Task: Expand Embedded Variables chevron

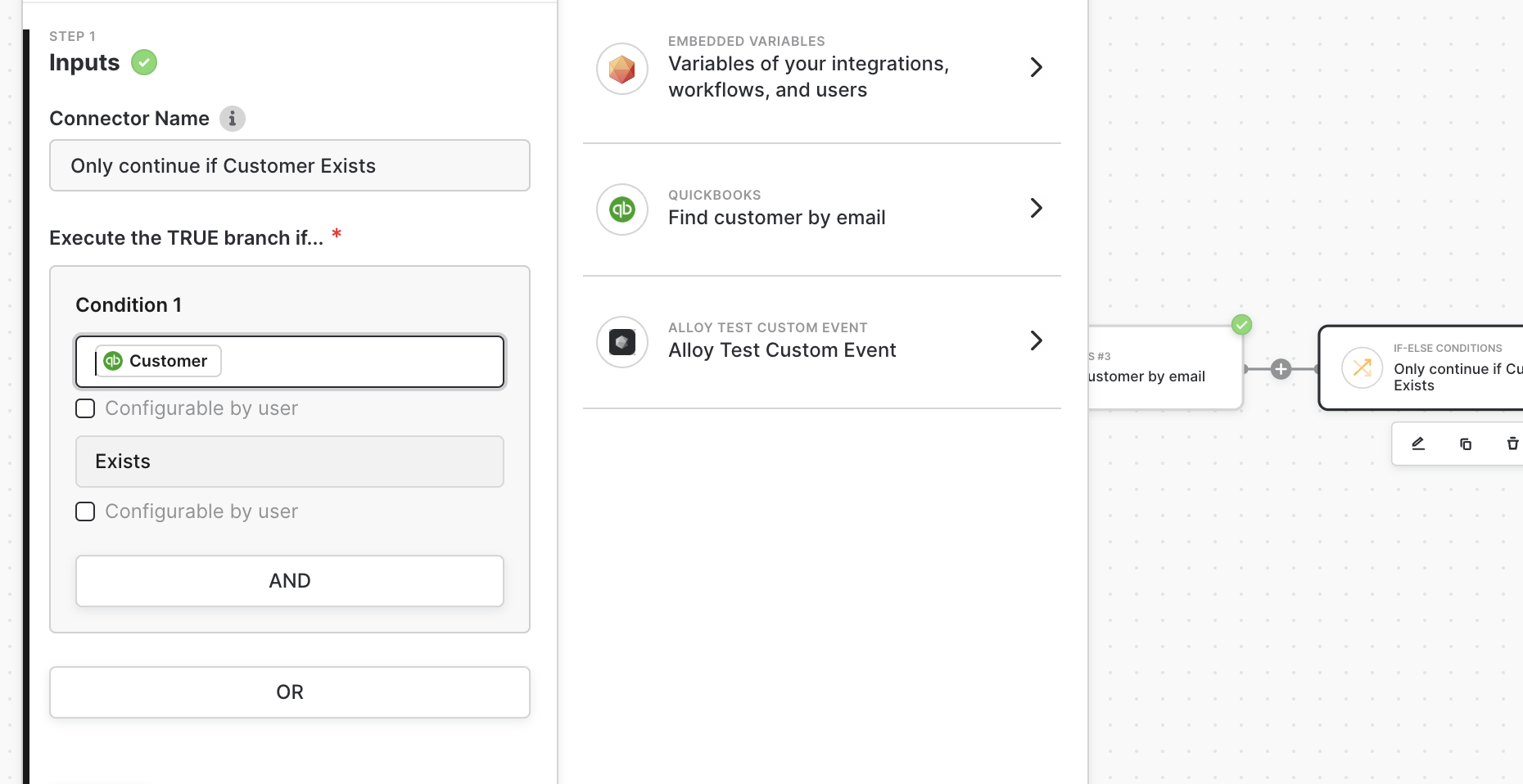Action: click(x=1036, y=67)
